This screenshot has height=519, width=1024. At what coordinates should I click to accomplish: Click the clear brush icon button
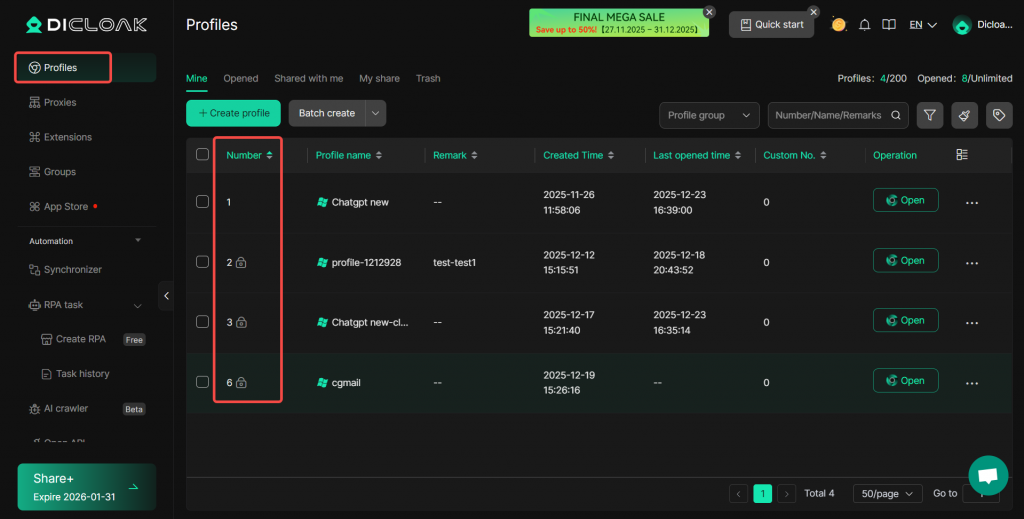pyautogui.click(x=964, y=115)
